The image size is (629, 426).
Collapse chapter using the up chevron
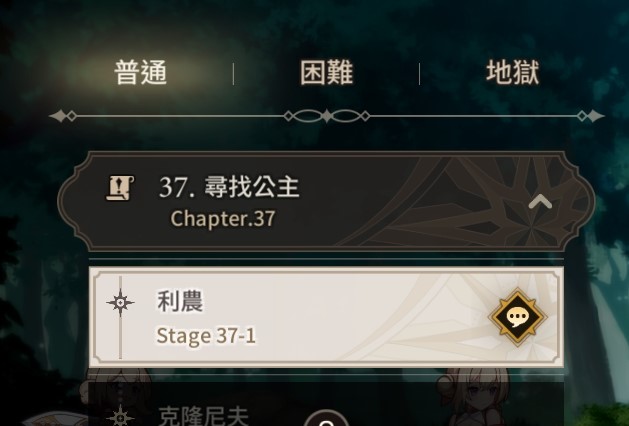coord(540,202)
